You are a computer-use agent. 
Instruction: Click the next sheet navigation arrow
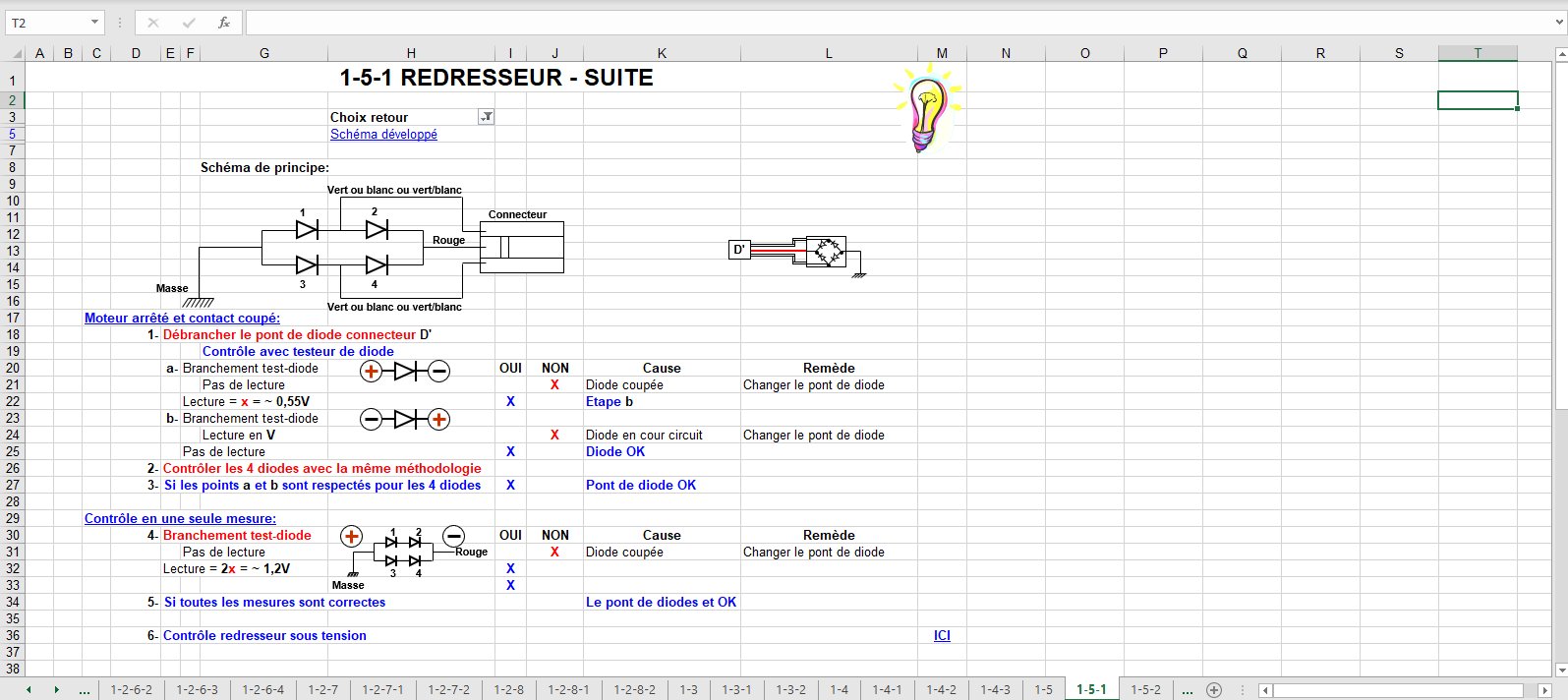56,690
